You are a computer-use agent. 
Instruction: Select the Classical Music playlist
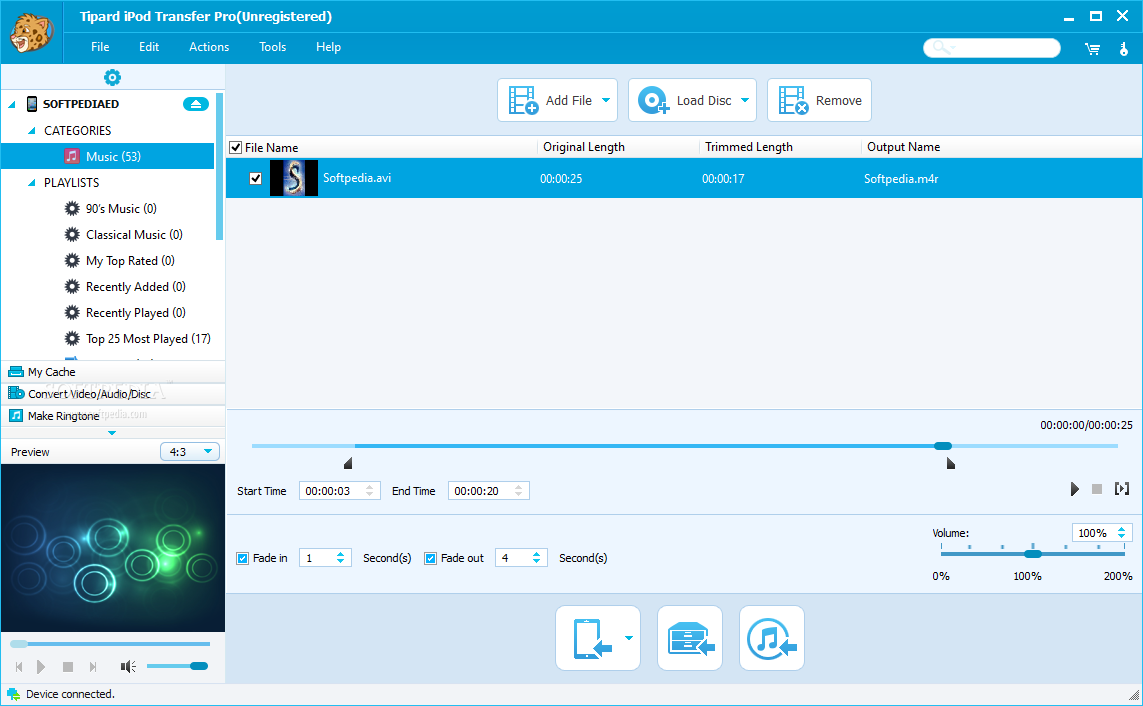[134, 235]
